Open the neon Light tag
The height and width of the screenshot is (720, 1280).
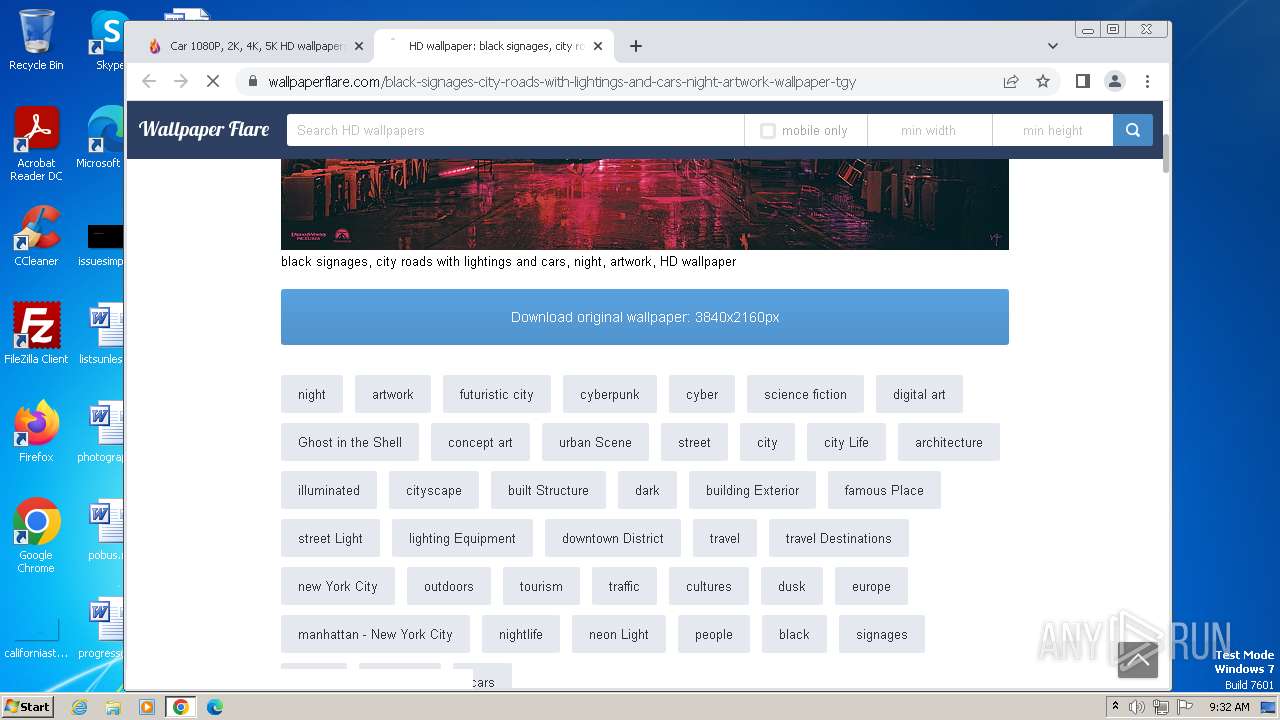tap(619, 634)
